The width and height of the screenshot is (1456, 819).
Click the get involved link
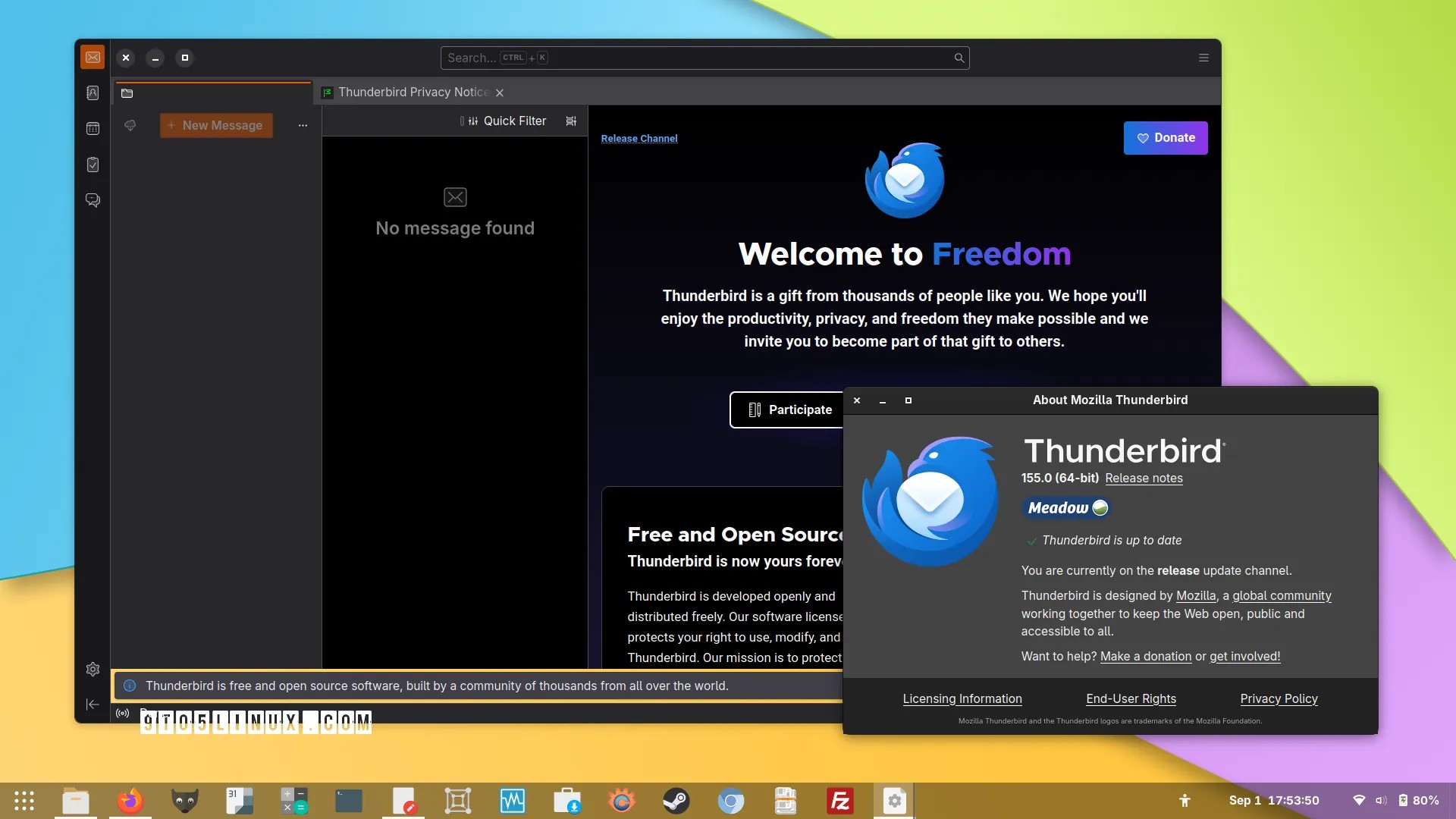coord(1244,656)
